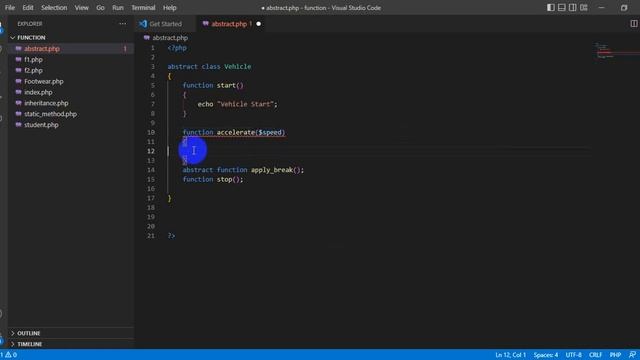Open index.php in the explorer
640x360 pixels.
click(38, 92)
